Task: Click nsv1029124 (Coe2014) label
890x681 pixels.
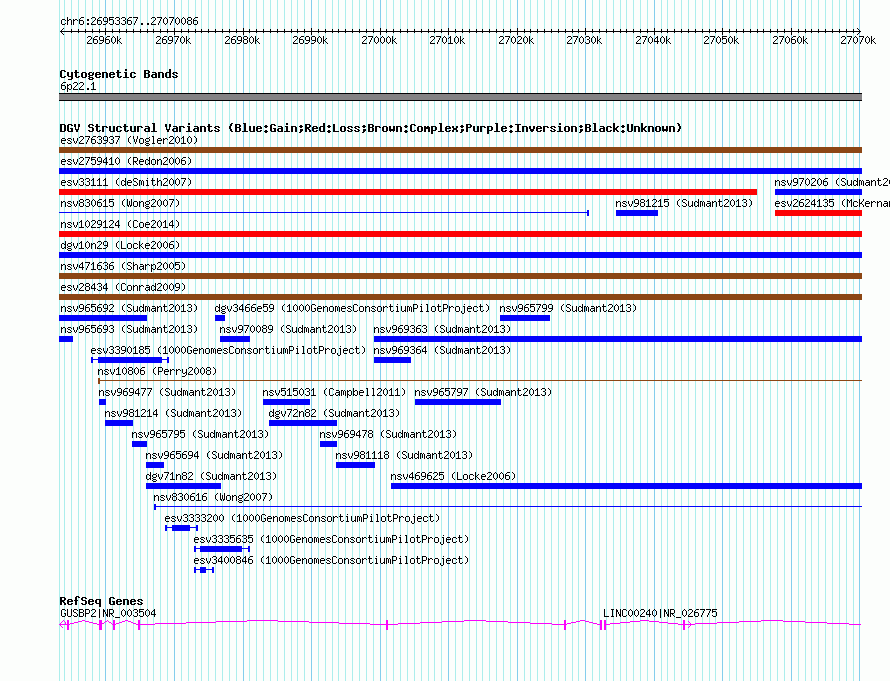Action: tap(120, 224)
